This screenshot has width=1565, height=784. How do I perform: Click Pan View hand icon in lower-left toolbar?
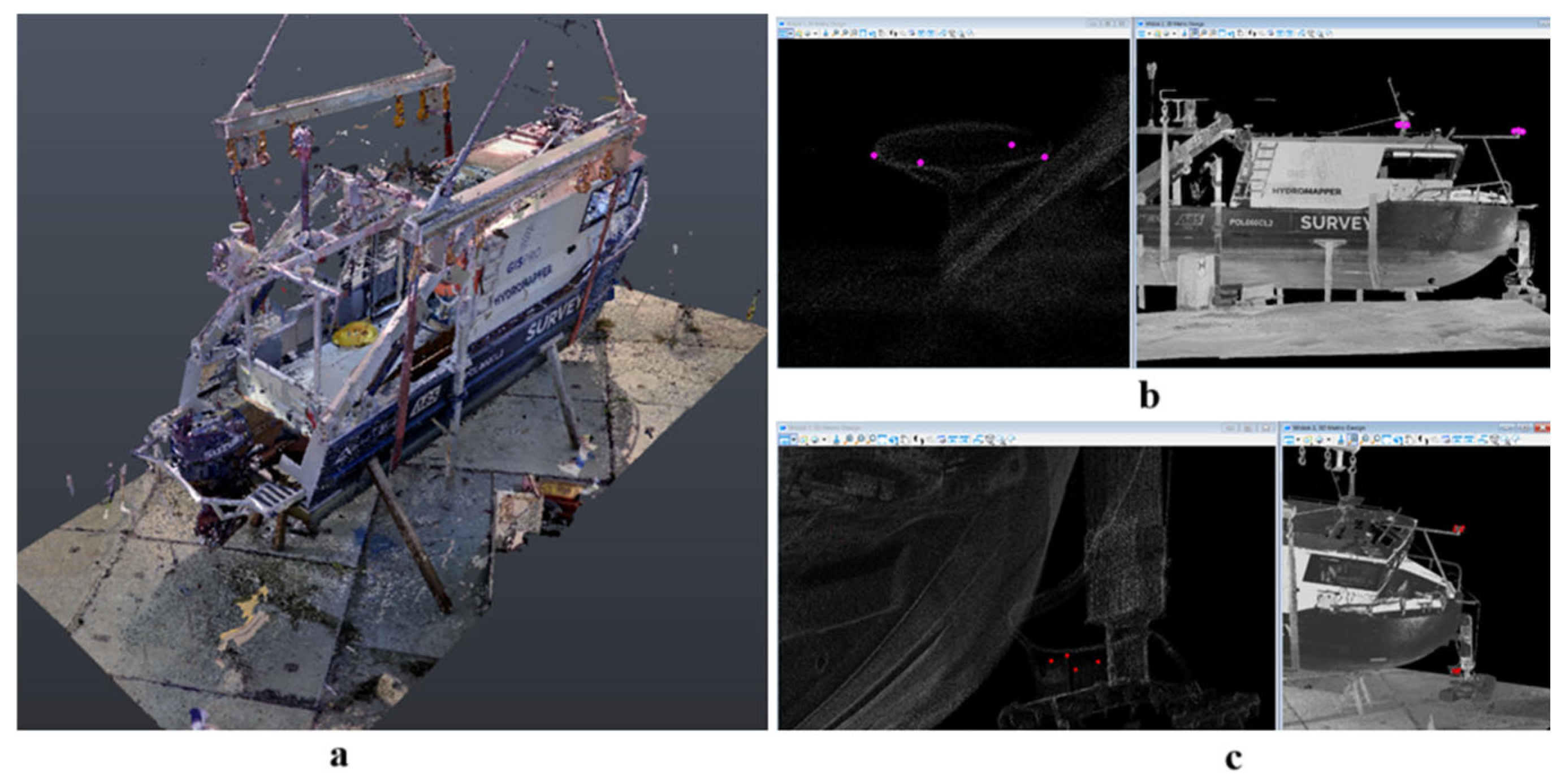point(906,439)
